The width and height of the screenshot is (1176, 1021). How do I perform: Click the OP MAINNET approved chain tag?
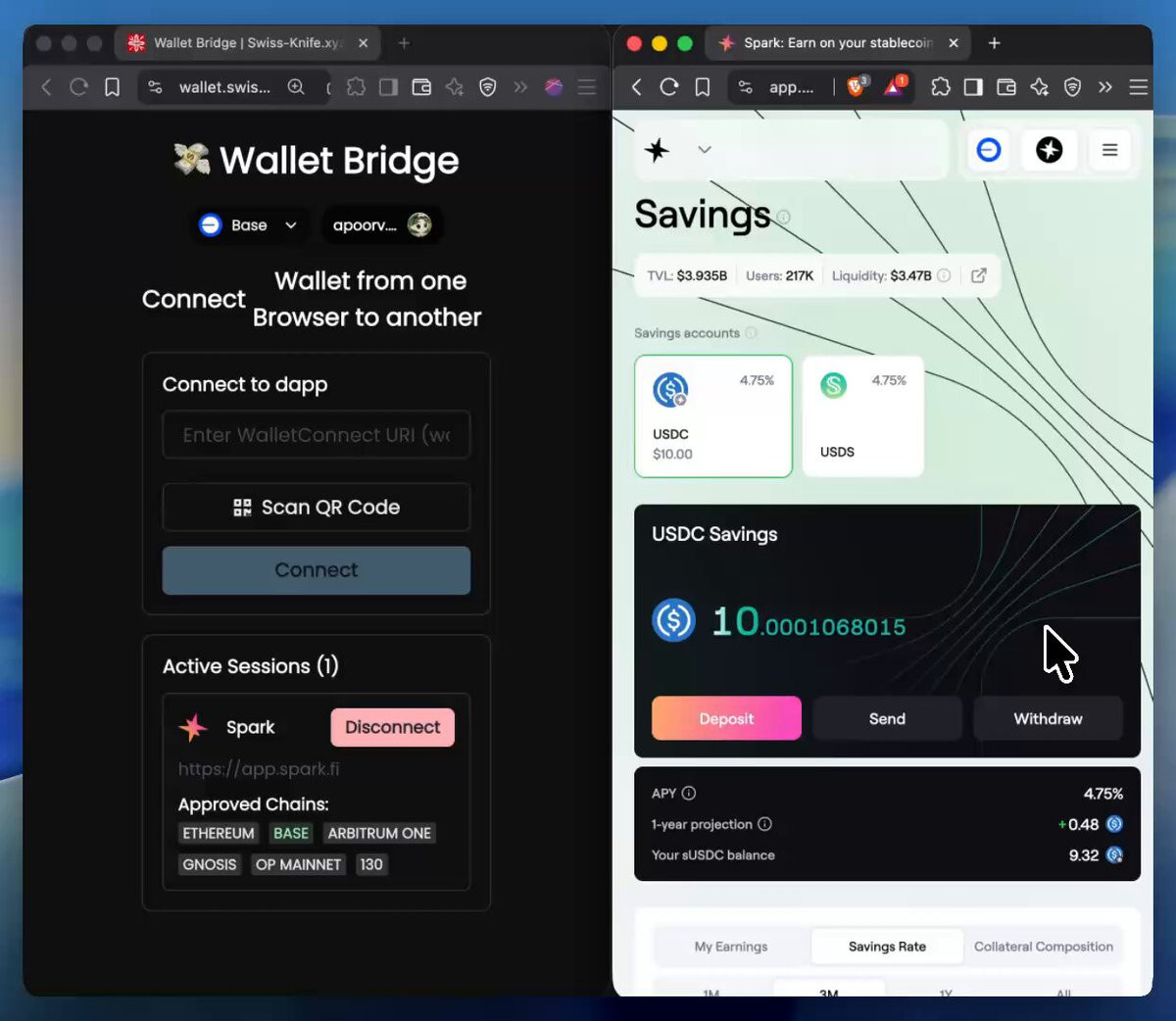coord(299,865)
